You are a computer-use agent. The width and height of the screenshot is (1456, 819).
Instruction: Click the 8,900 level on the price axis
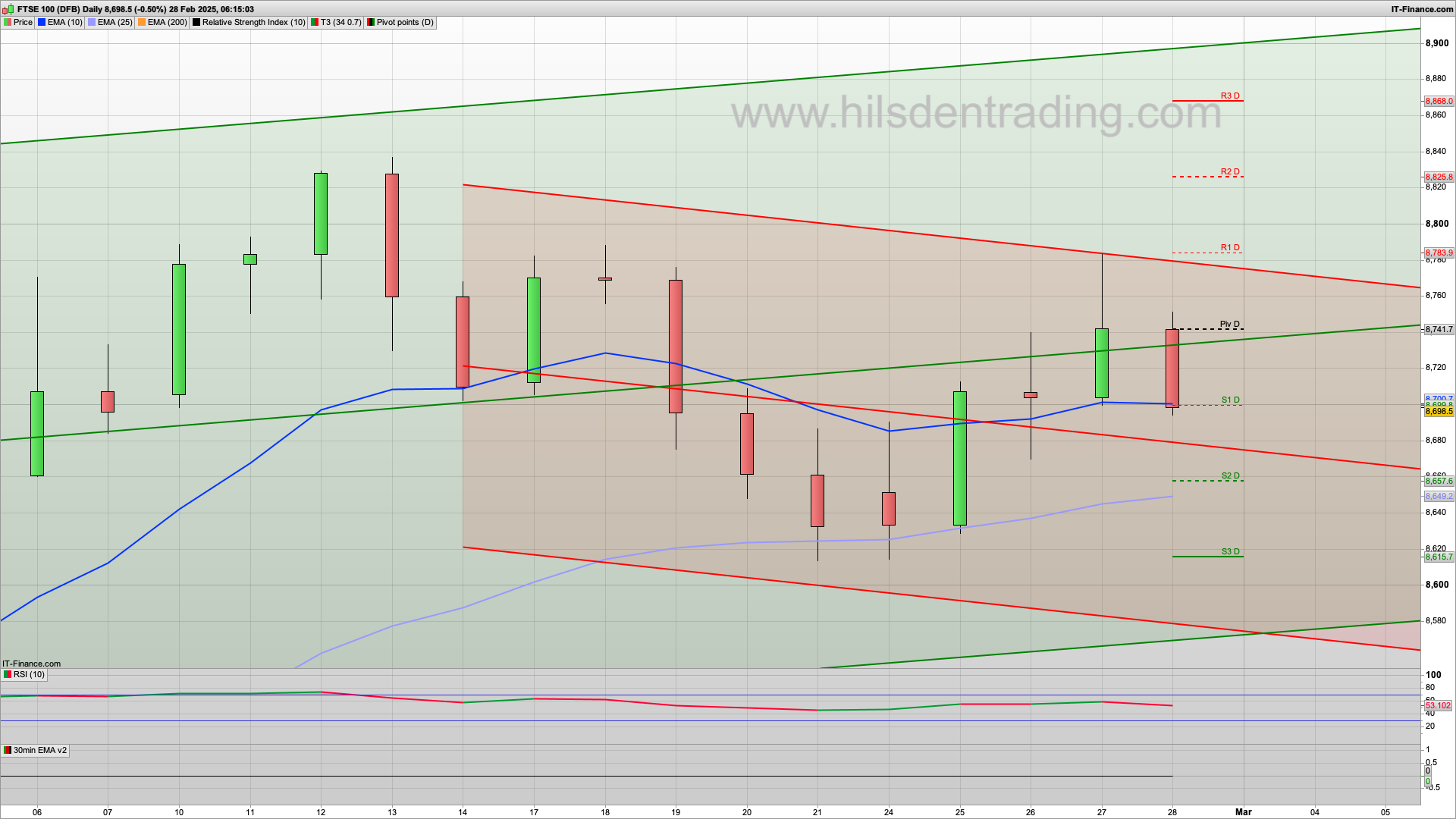[x=1437, y=43]
